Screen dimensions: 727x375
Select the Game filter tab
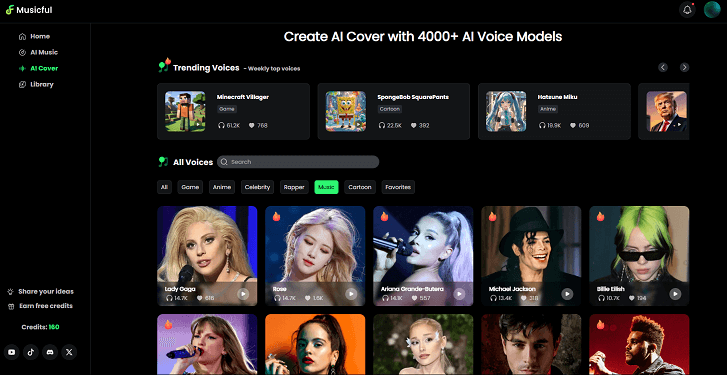[190, 187]
